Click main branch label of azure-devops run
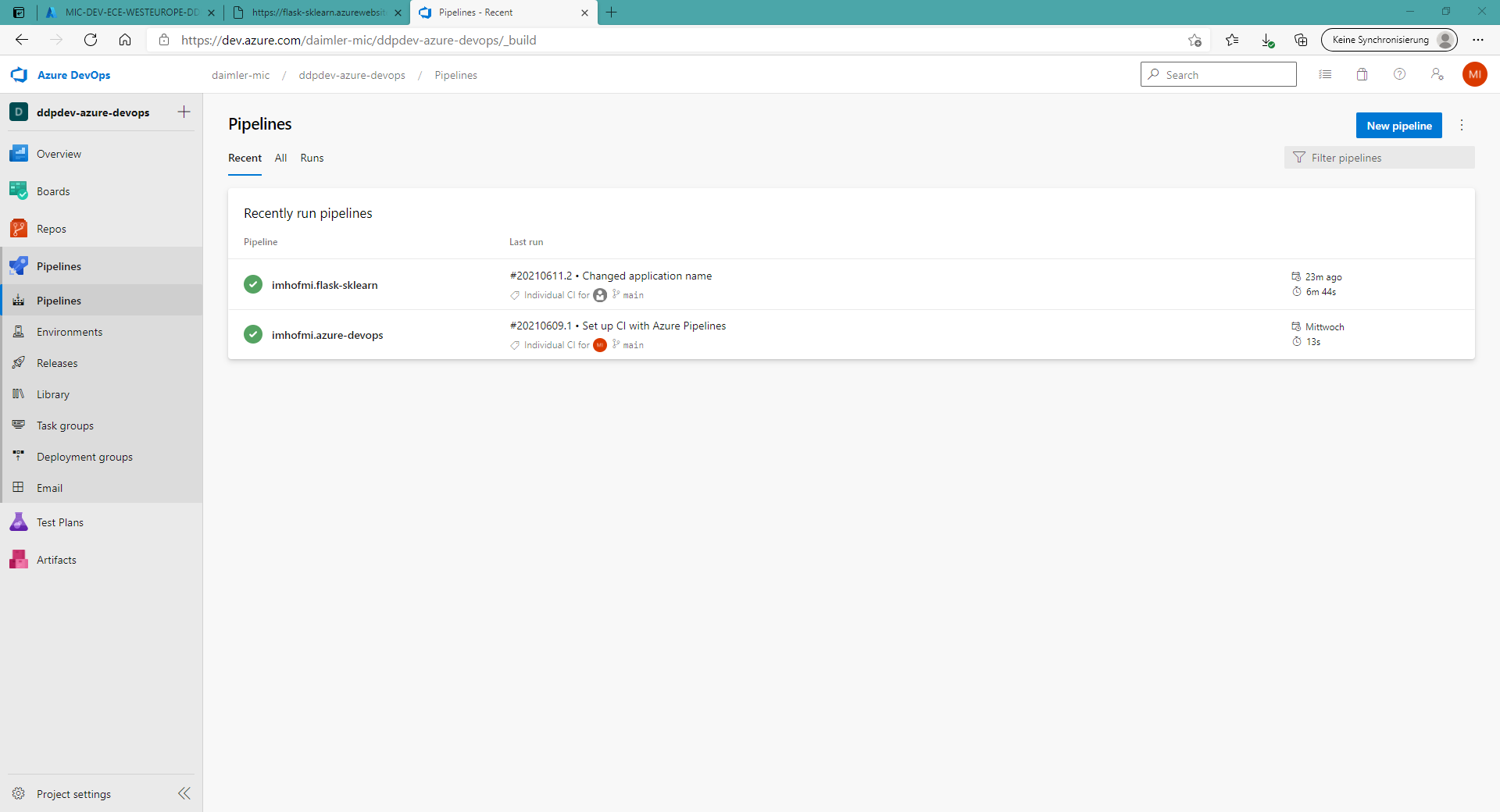This screenshot has width=1500, height=812. tap(634, 345)
